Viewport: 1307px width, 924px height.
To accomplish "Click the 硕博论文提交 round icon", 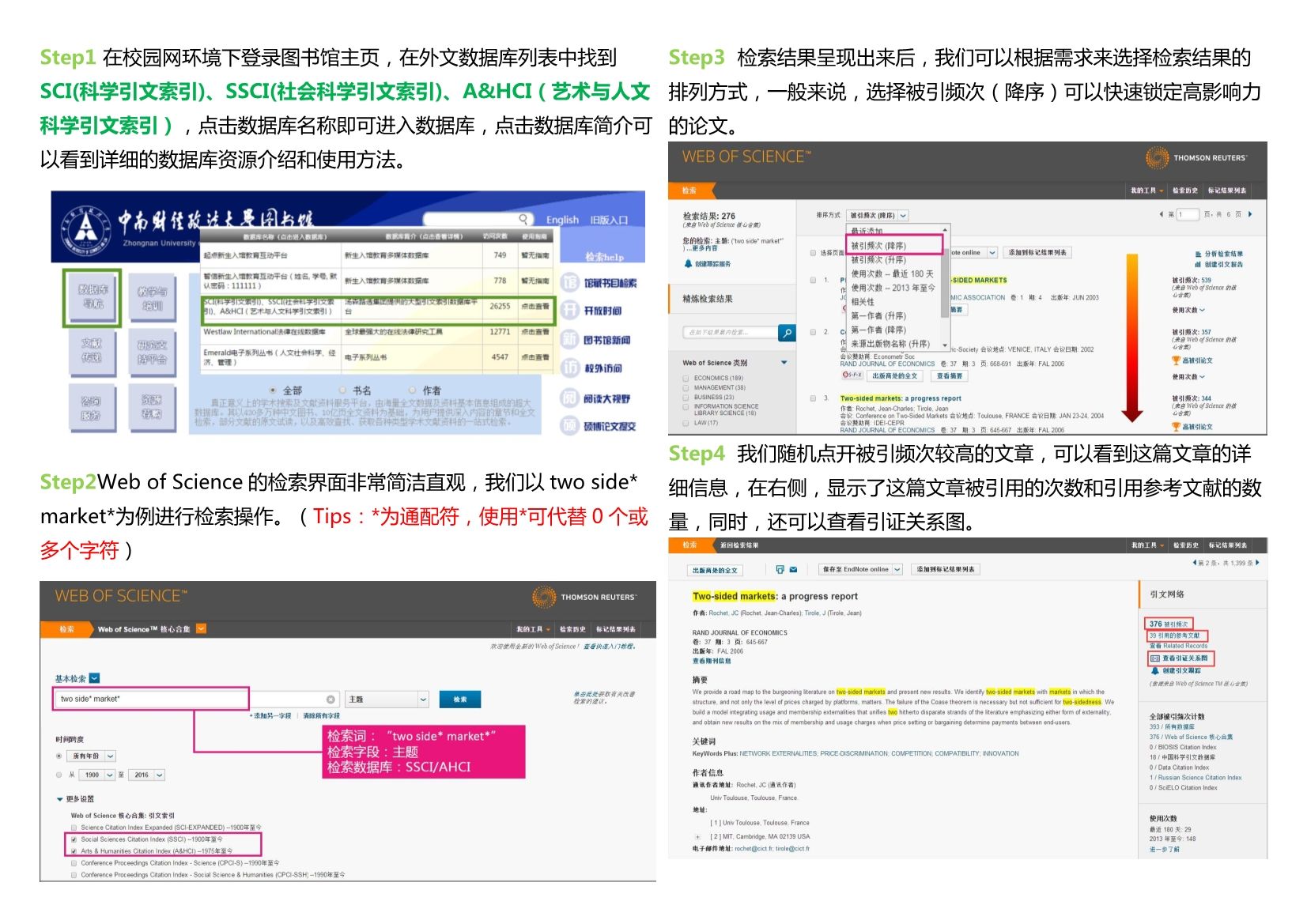I will coord(570,426).
